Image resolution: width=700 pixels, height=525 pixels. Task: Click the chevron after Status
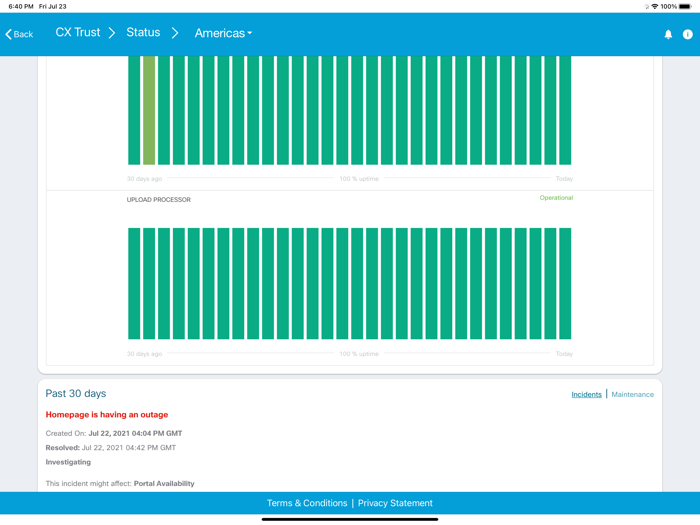[175, 33]
